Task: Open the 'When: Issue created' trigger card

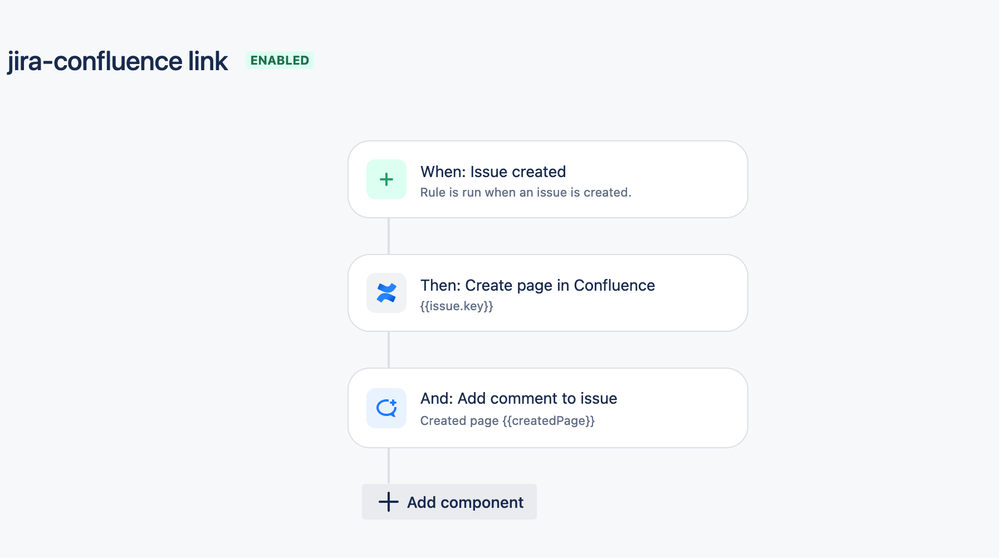Action: pos(548,180)
